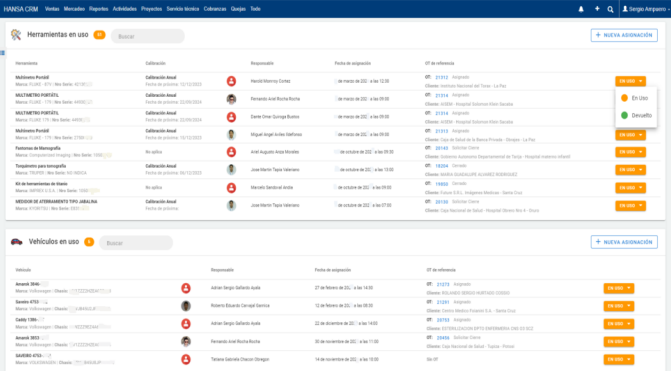Viewport: 671px width, 371px height.
Task: Open EN USO dropdown for Kit de herramientas
Action: [x=630, y=188]
